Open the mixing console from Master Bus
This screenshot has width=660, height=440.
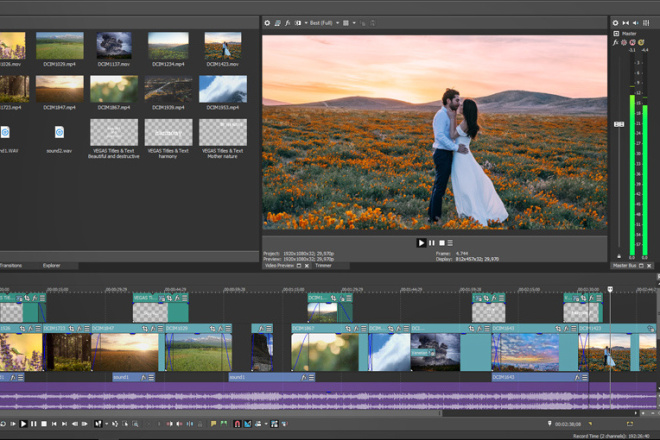click(x=646, y=23)
